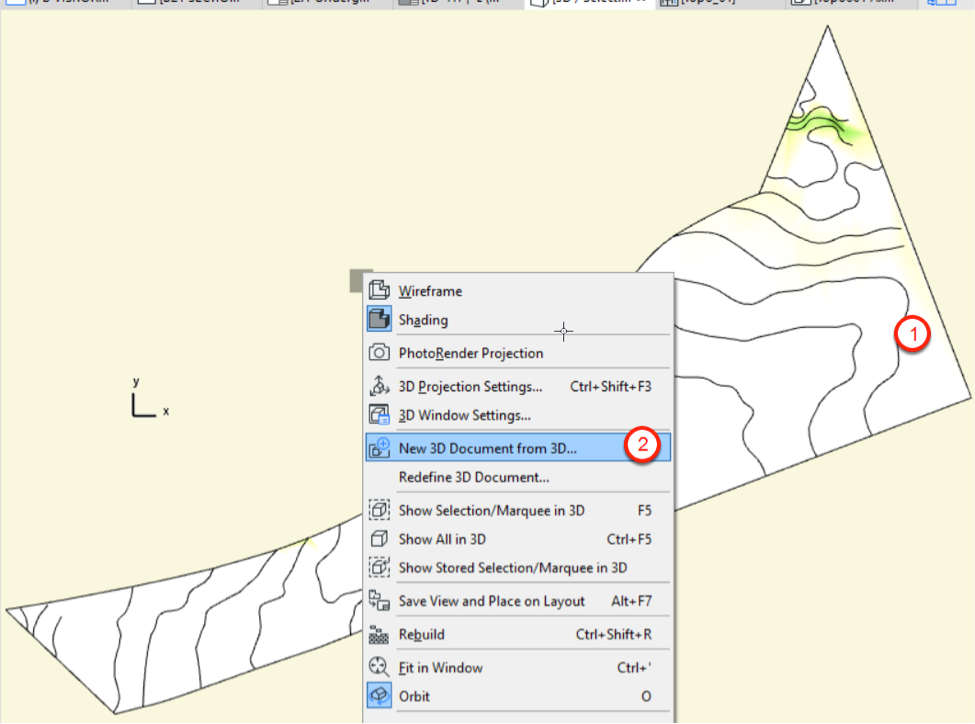975x724 pixels.
Task: Select the Shading view mode
Action: point(518,320)
